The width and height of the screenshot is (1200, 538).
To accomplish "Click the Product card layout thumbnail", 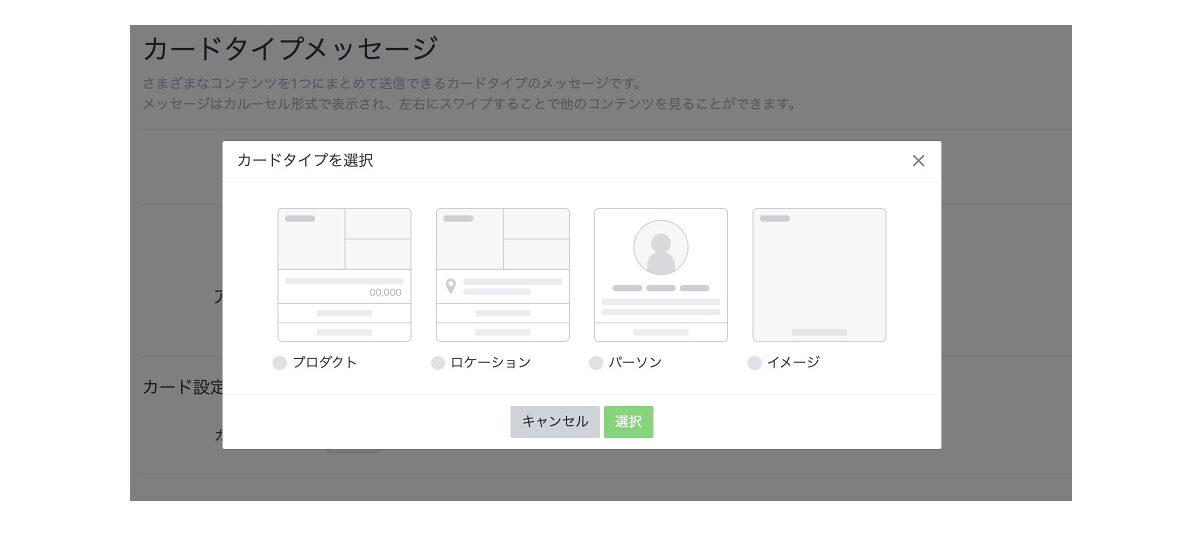I will (344, 274).
